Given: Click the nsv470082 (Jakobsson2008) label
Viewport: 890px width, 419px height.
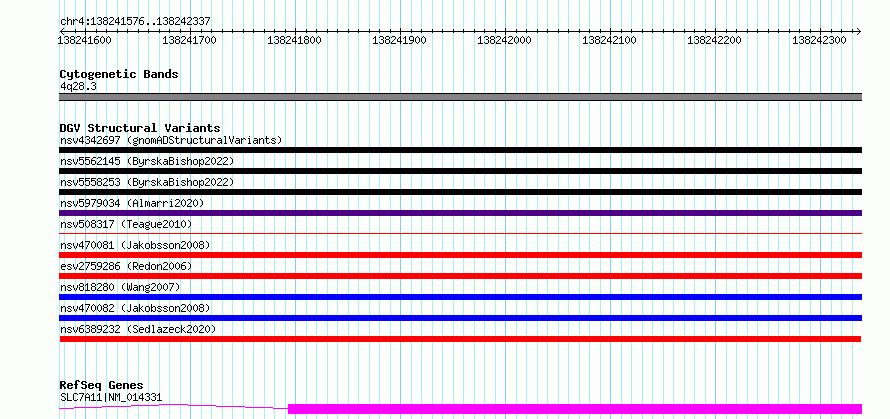Looking at the screenshot, I should (x=135, y=308).
